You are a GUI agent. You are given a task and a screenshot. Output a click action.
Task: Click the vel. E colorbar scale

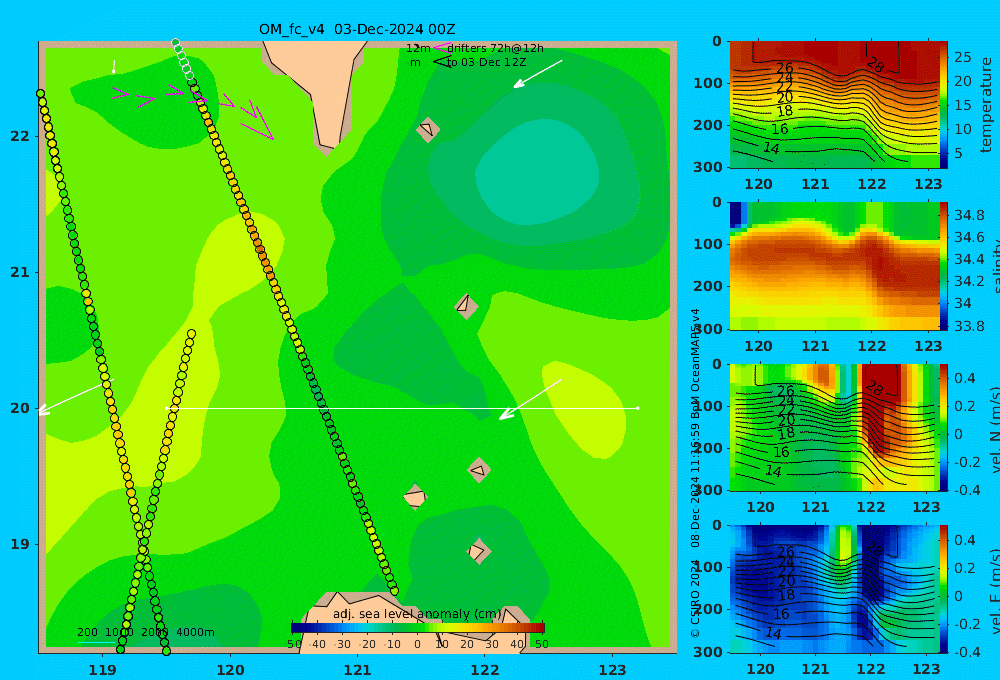coord(944,589)
